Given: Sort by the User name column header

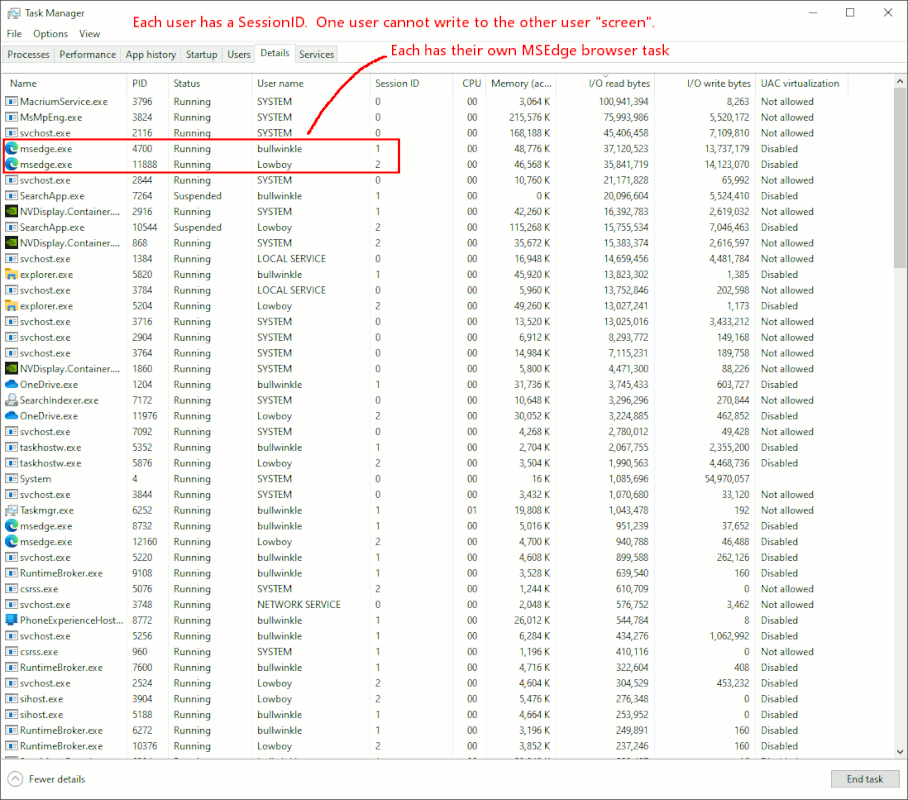Looking at the screenshot, I should 310,83.
